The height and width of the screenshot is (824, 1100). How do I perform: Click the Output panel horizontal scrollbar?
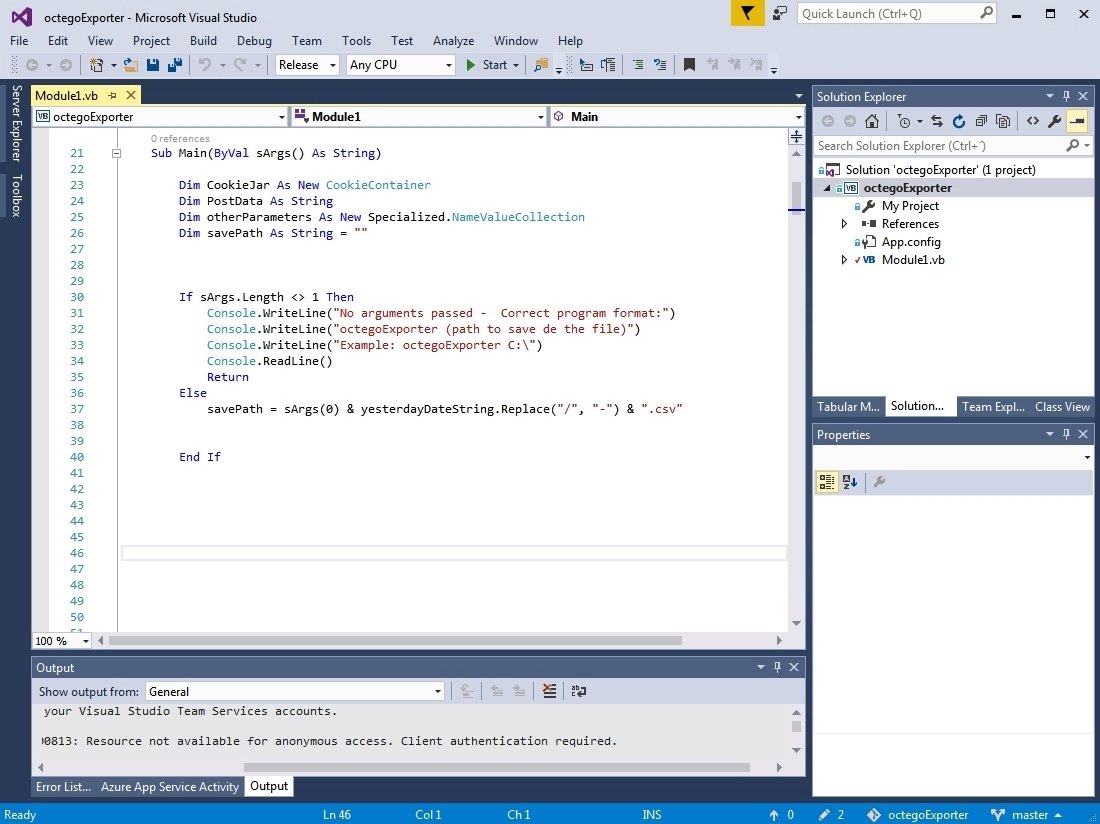click(x=497, y=767)
